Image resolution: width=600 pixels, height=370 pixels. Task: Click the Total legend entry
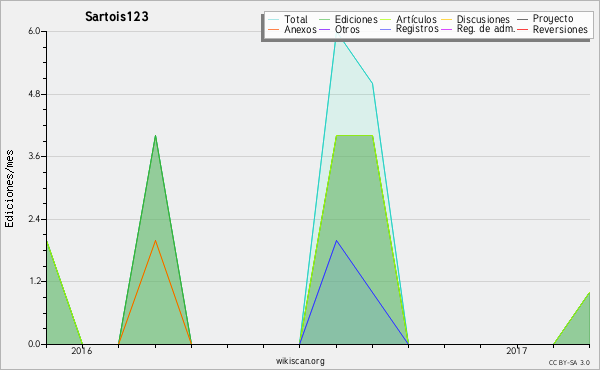click(x=288, y=19)
